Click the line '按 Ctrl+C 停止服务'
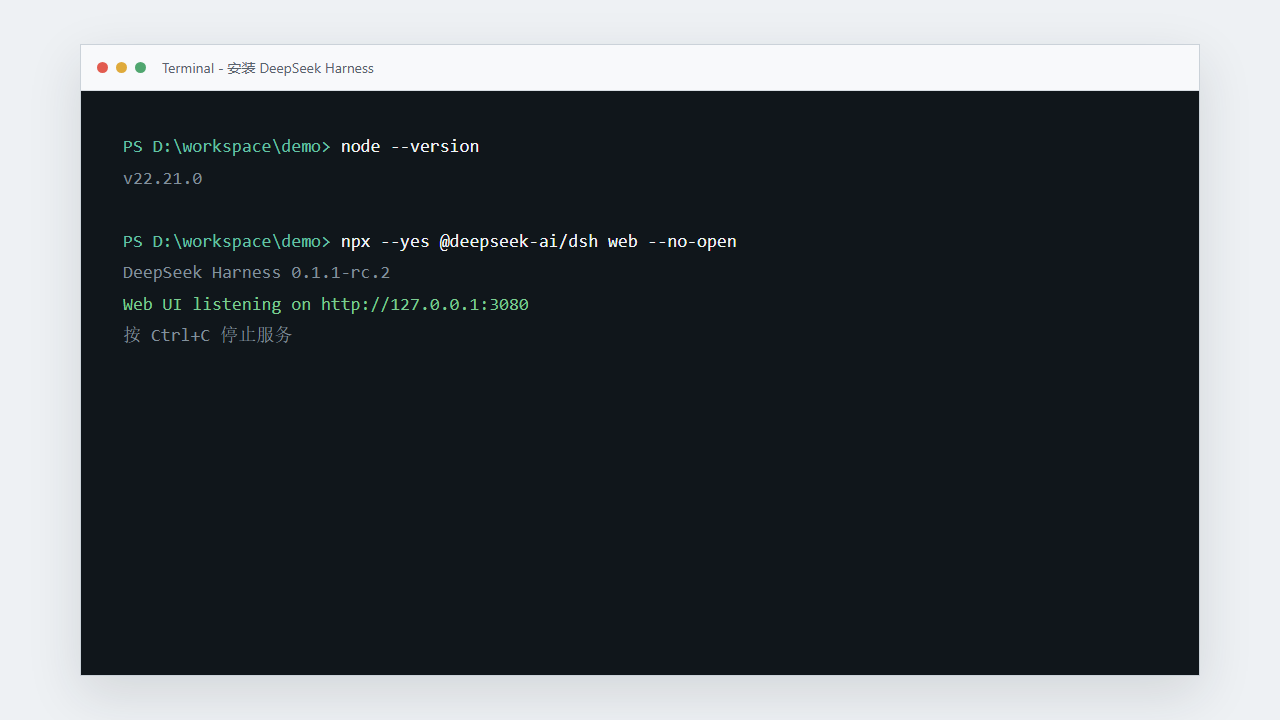The height and width of the screenshot is (720, 1280). 208,335
